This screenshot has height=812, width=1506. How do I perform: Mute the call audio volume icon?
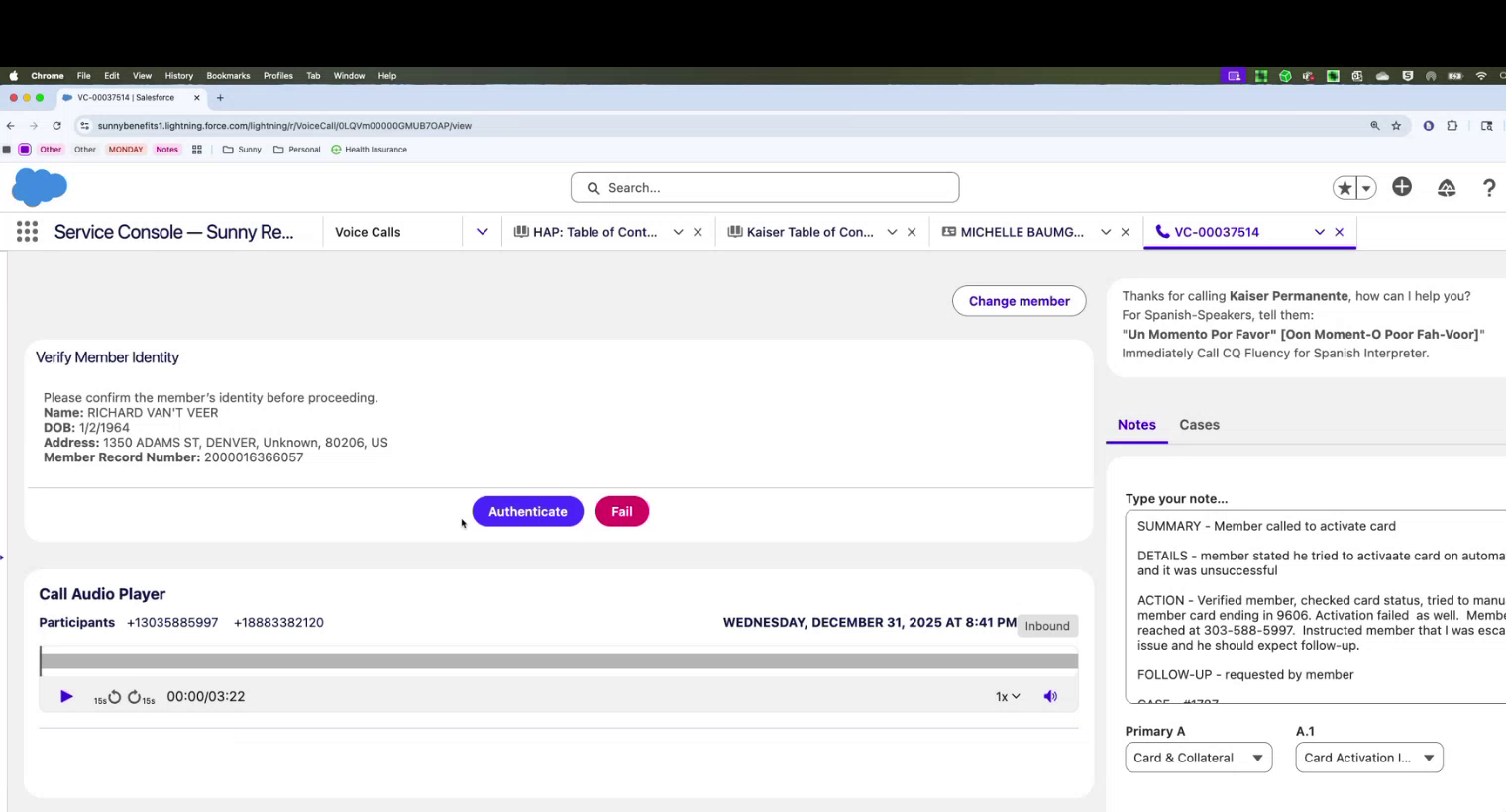[x=1050, y=697]
